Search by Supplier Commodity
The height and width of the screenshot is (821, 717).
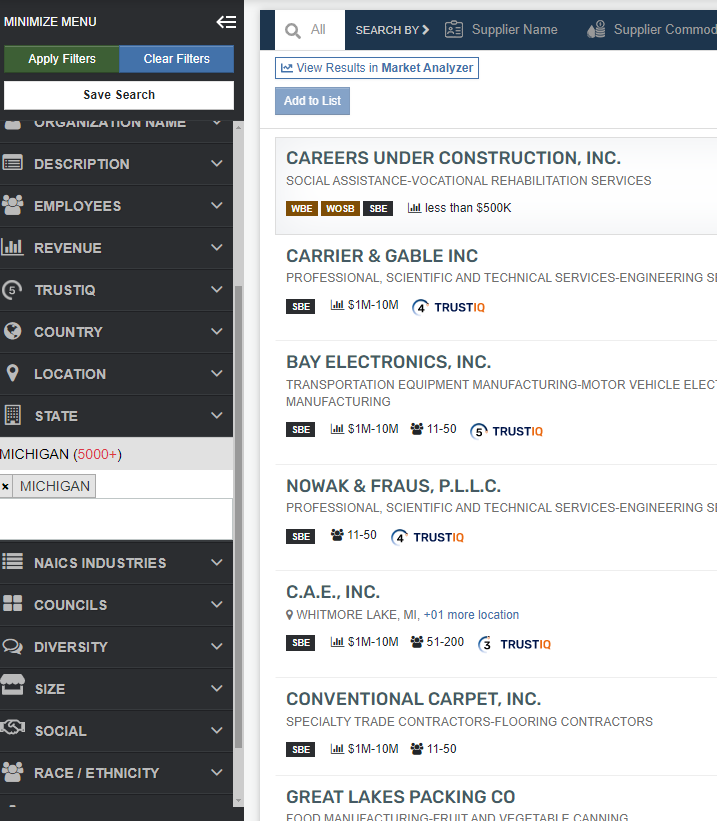pos(652,29)
